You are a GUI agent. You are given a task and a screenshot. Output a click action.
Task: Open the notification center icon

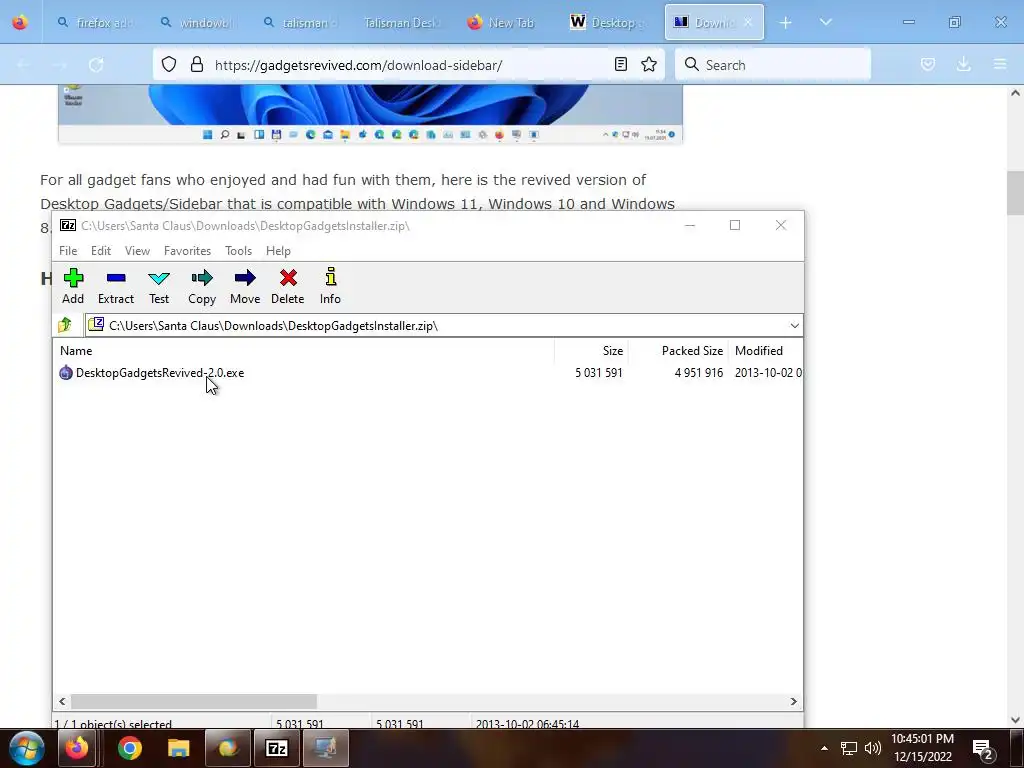[983, 749]
